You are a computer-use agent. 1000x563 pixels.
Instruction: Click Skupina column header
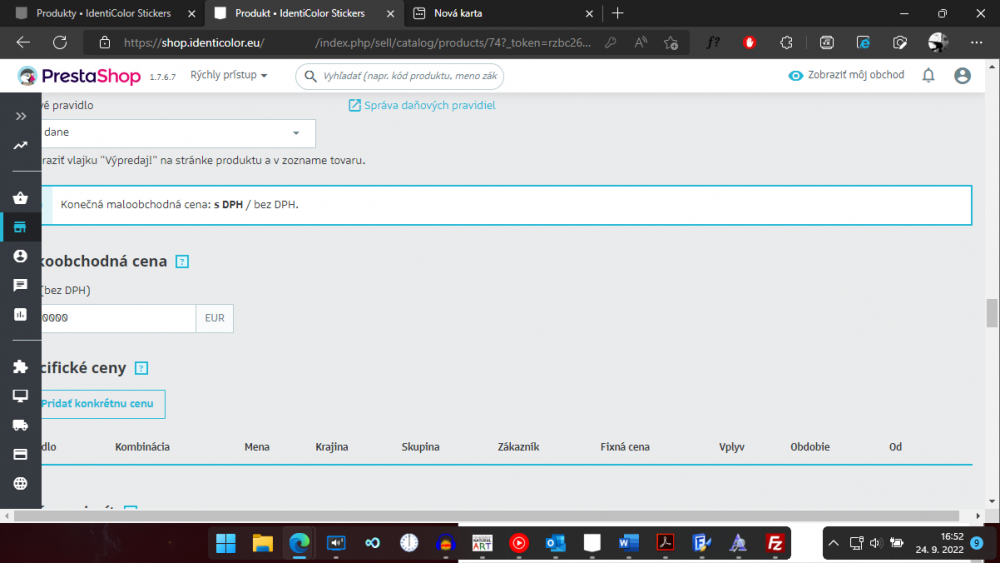tap(420, 447)
